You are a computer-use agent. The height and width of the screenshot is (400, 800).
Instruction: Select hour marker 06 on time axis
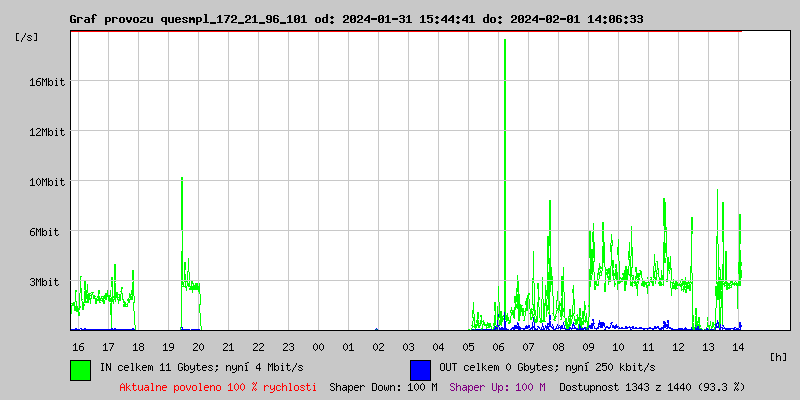click(498, 346)
